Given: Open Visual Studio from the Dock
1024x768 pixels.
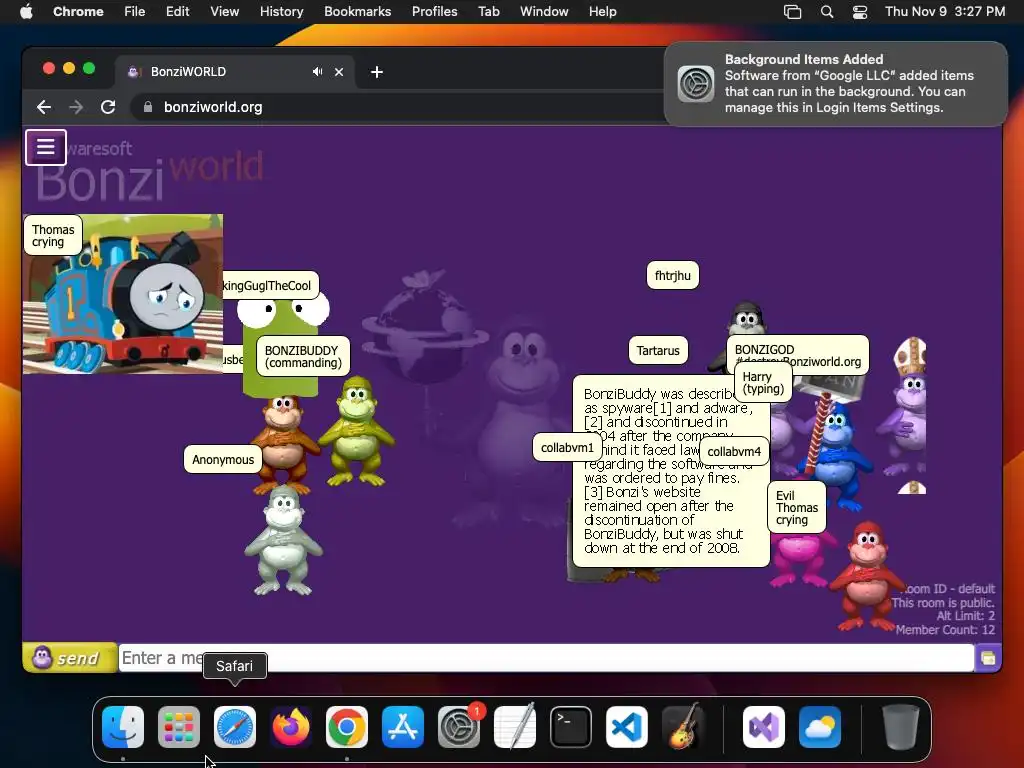Looking at the screenshot, I should (763, 727).
